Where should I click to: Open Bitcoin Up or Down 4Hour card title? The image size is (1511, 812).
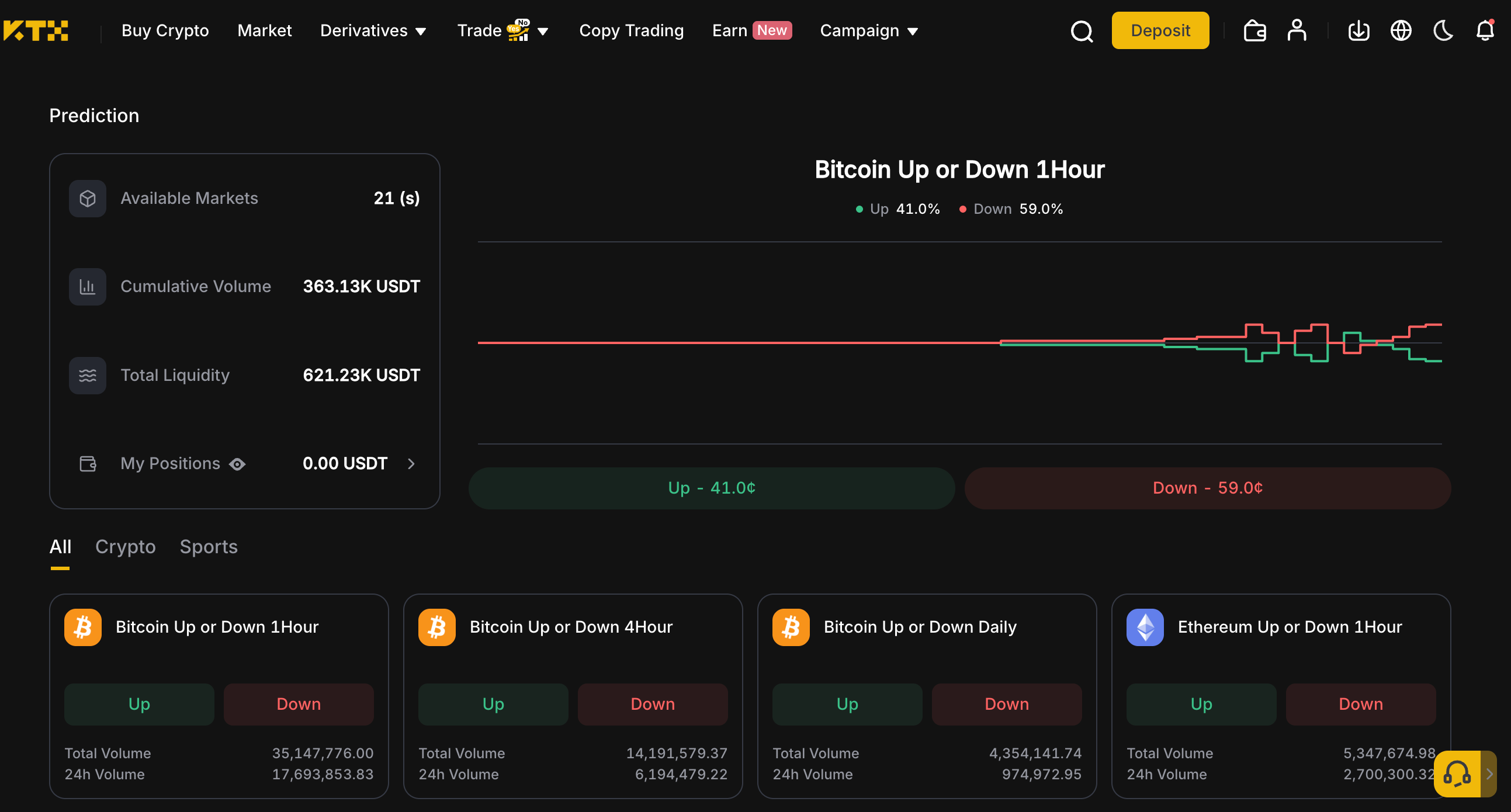tap(571, 627)
